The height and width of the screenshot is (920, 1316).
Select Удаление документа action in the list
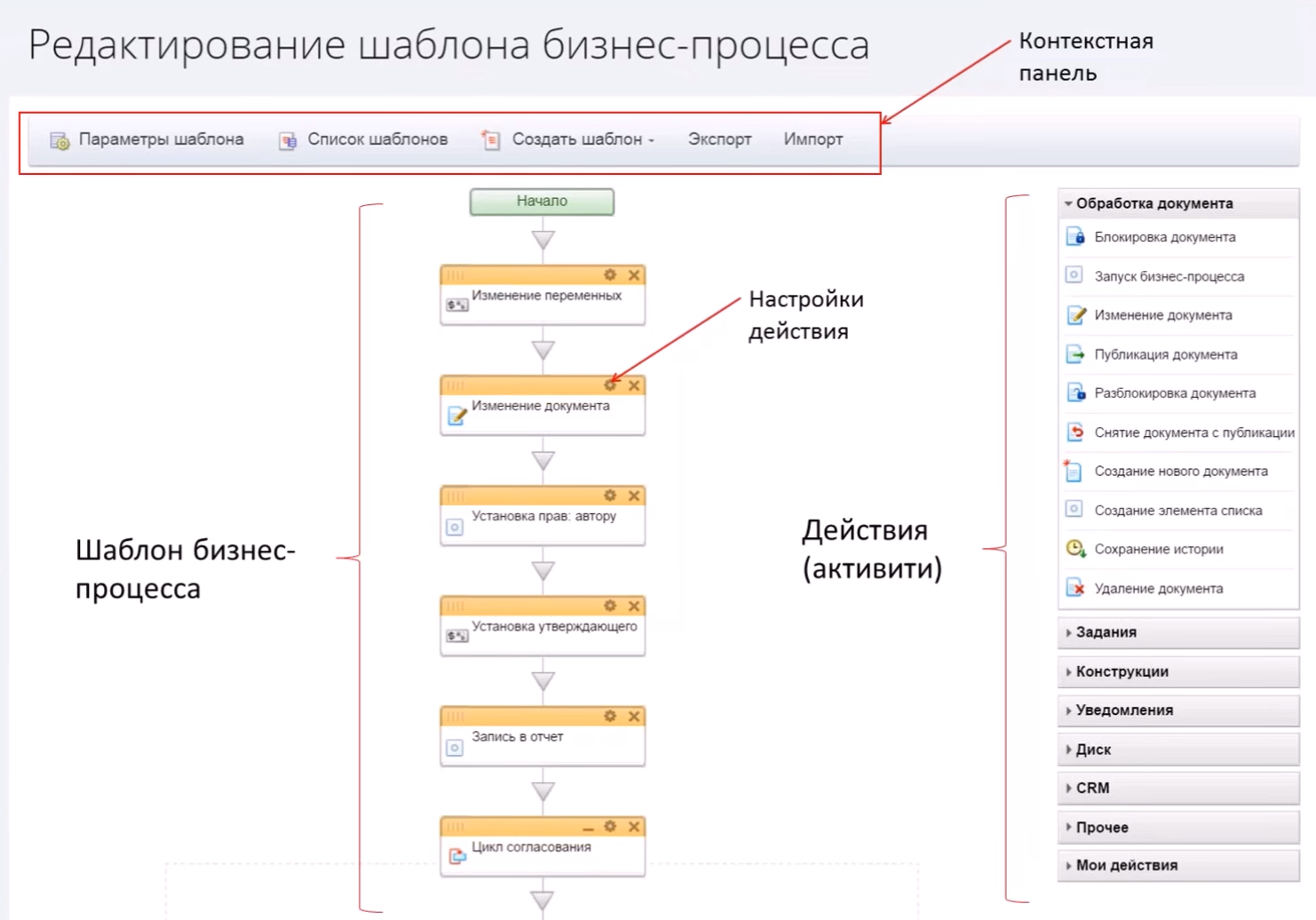click(x=1158, y=589)
